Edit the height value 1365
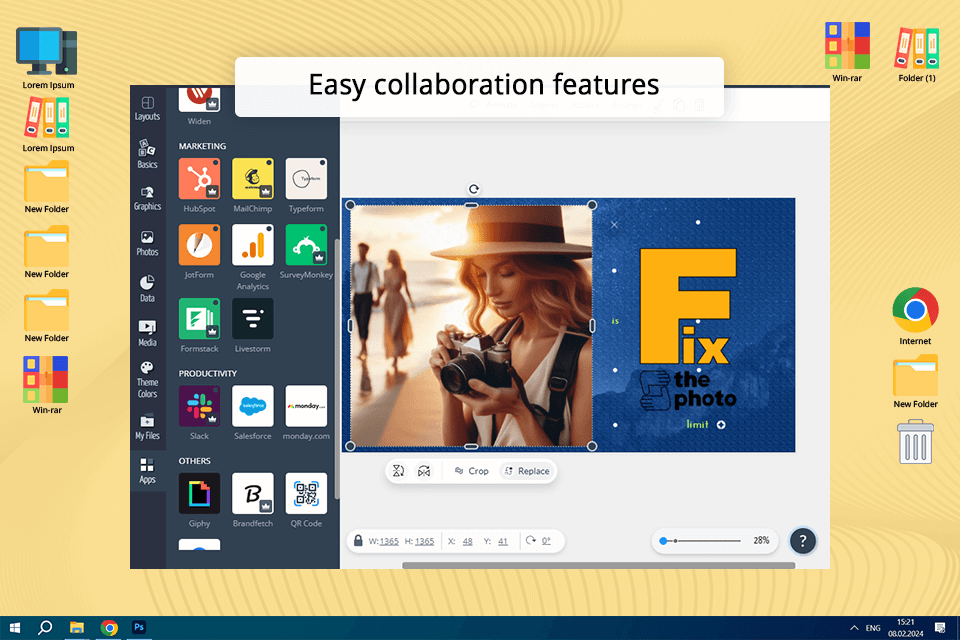 [424, 541]
